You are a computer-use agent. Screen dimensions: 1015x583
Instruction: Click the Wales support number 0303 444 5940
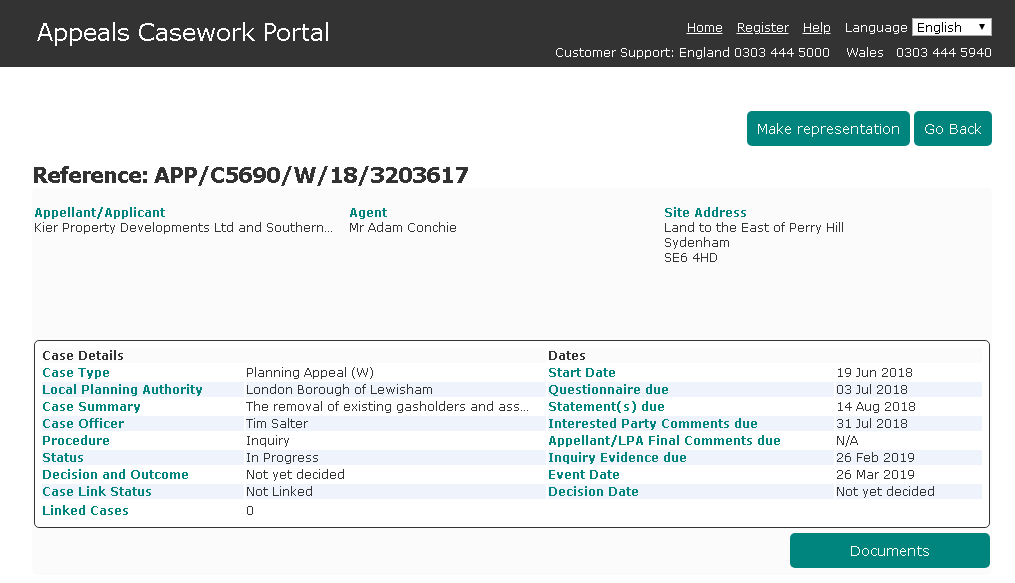click(943, 52)
